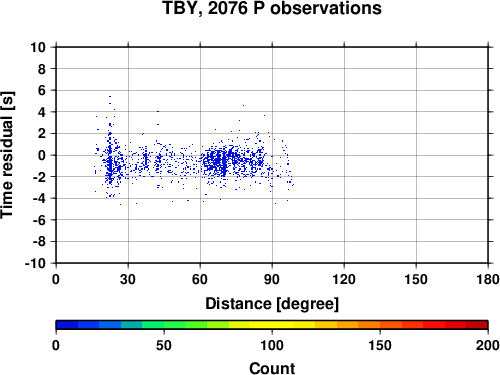Click the colorbar tick label 200

488,346
